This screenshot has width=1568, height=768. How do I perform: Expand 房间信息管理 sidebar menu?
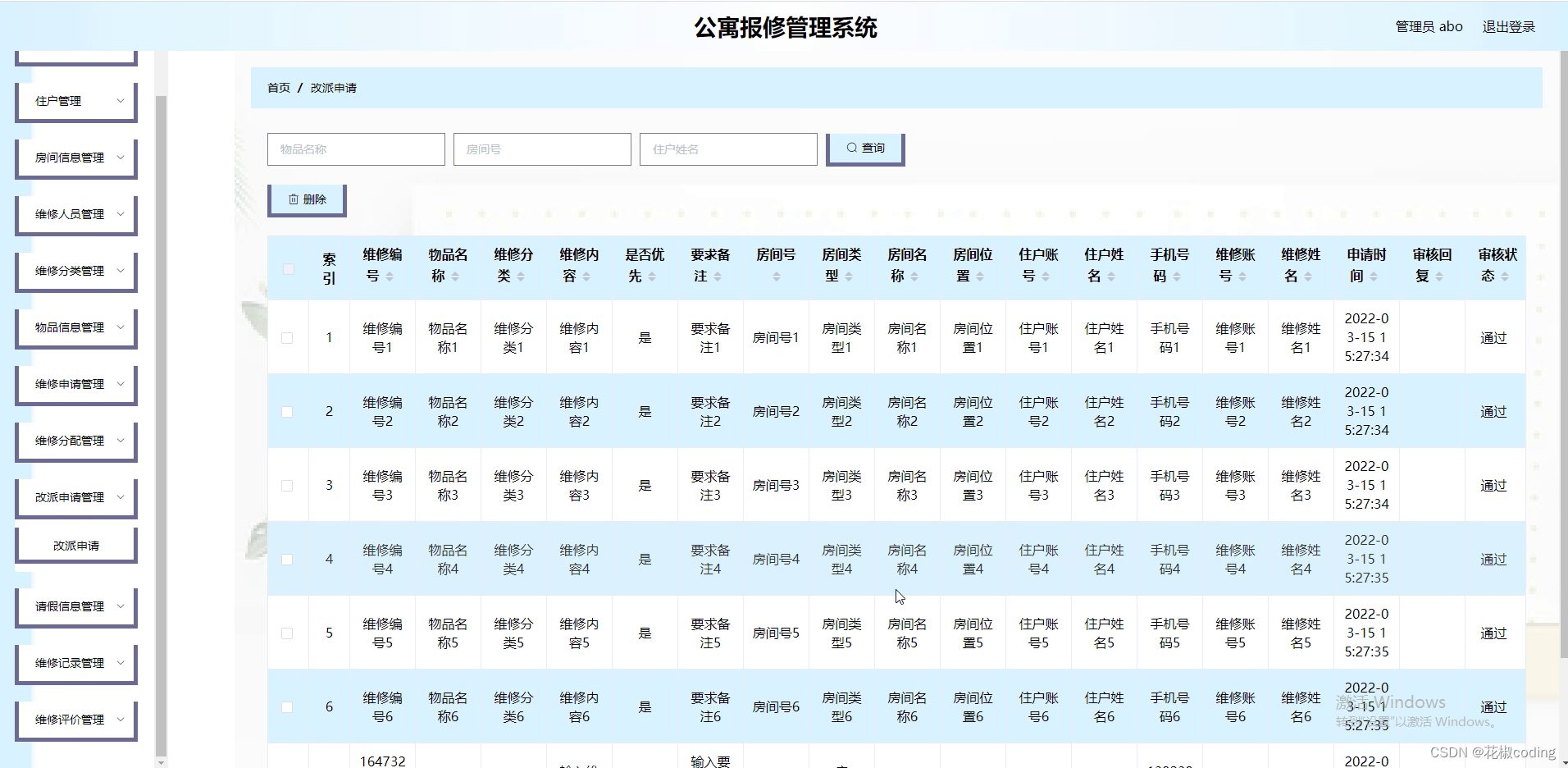pos(76,158)
